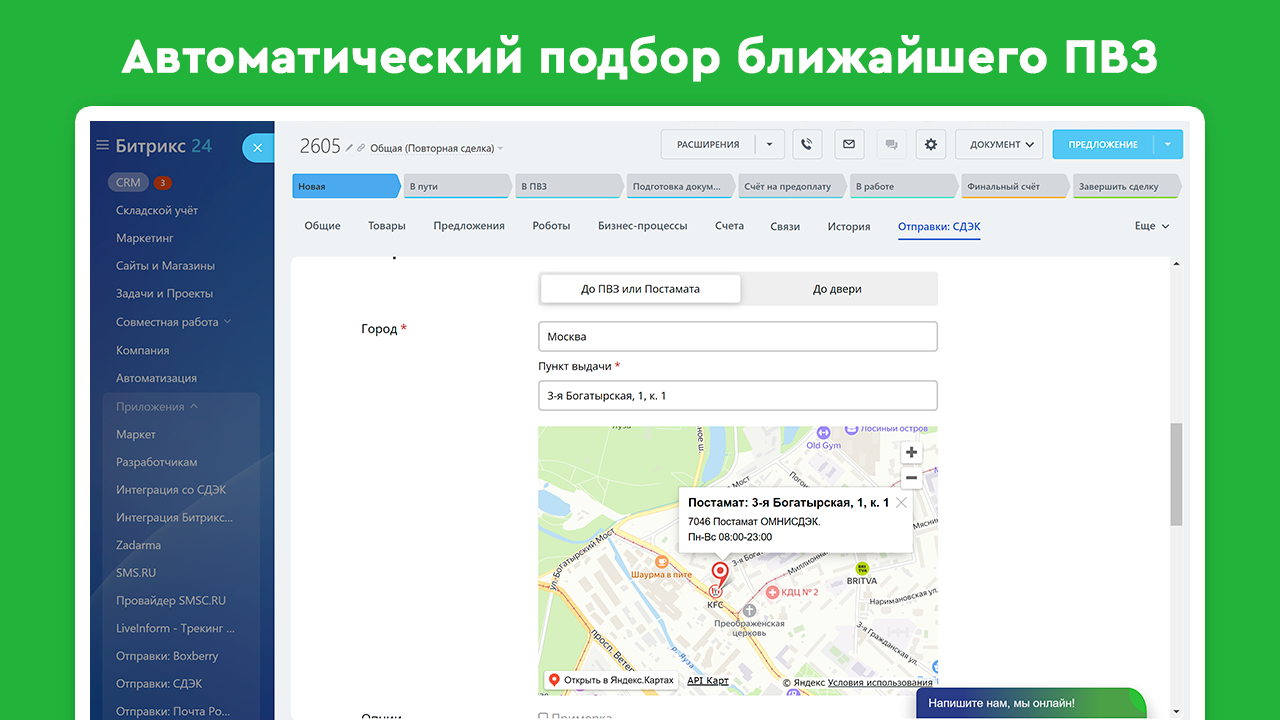This screenshot has width=1280, height=720.
Task: Open the deal settings gear icon
Action: tap(931, 144)
